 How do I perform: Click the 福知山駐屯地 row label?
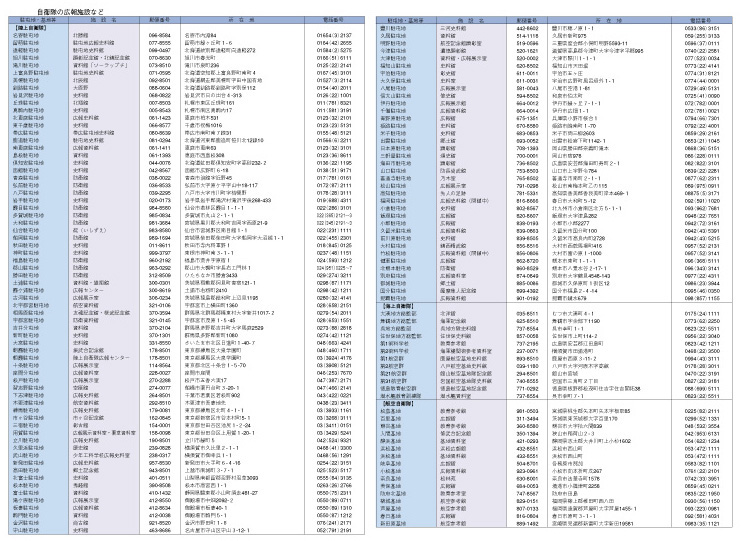click(x=396, y=66)
